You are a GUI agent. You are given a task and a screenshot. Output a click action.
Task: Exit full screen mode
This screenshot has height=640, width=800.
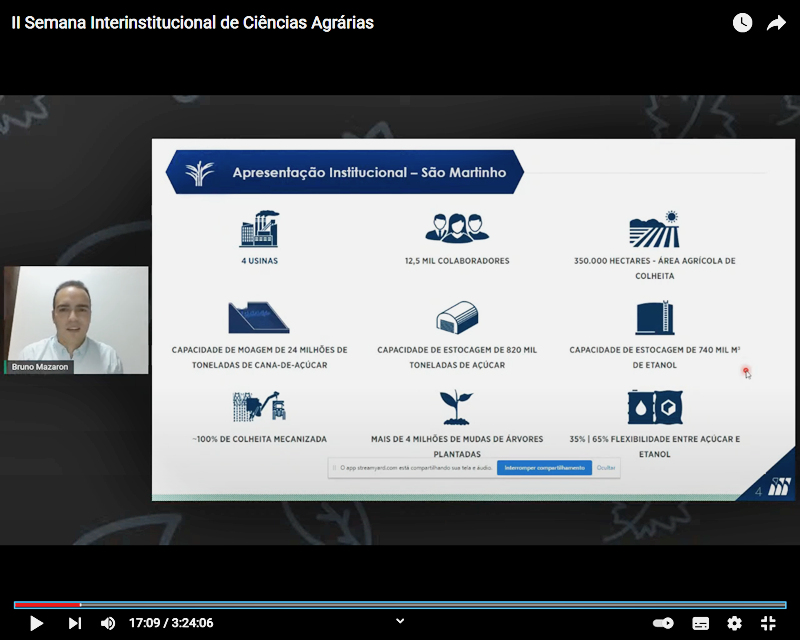[x=768, y=623]
